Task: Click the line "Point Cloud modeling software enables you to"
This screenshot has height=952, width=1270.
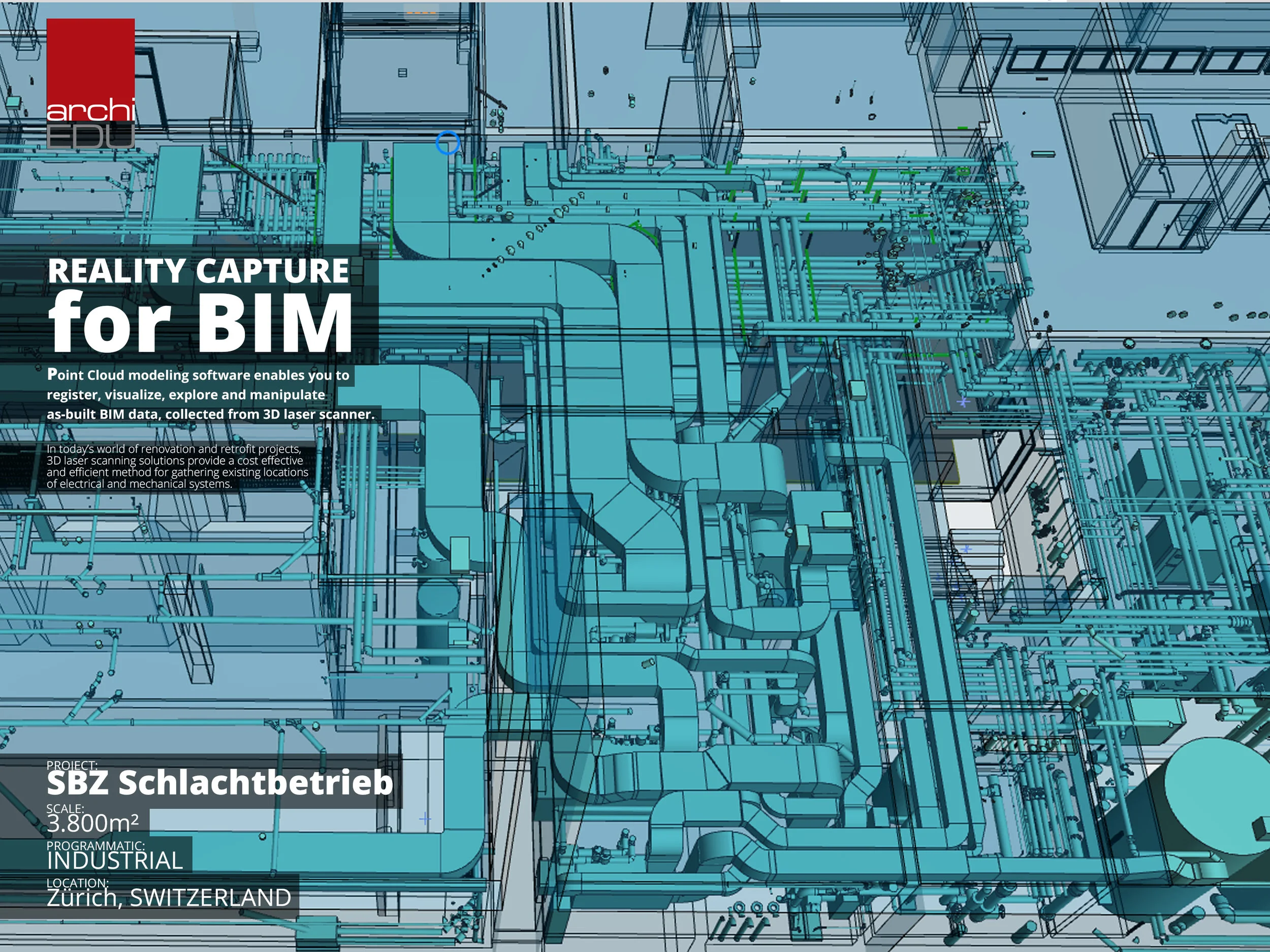Action: [198, 375]
